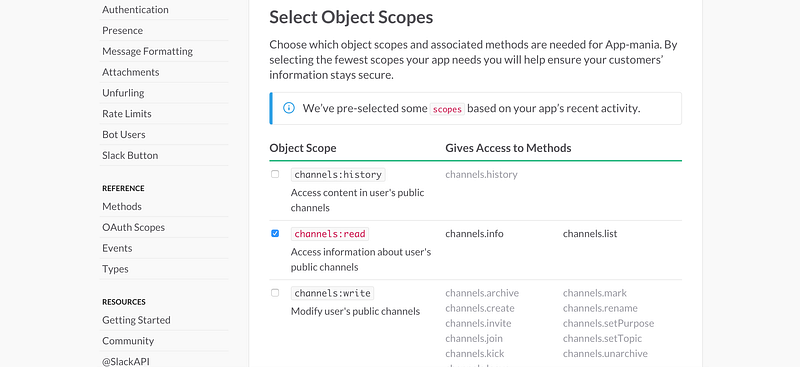Open the OAuth Scopes reference
The width and height of the screenshot is (800, 367).
click(x=134, y=228)
